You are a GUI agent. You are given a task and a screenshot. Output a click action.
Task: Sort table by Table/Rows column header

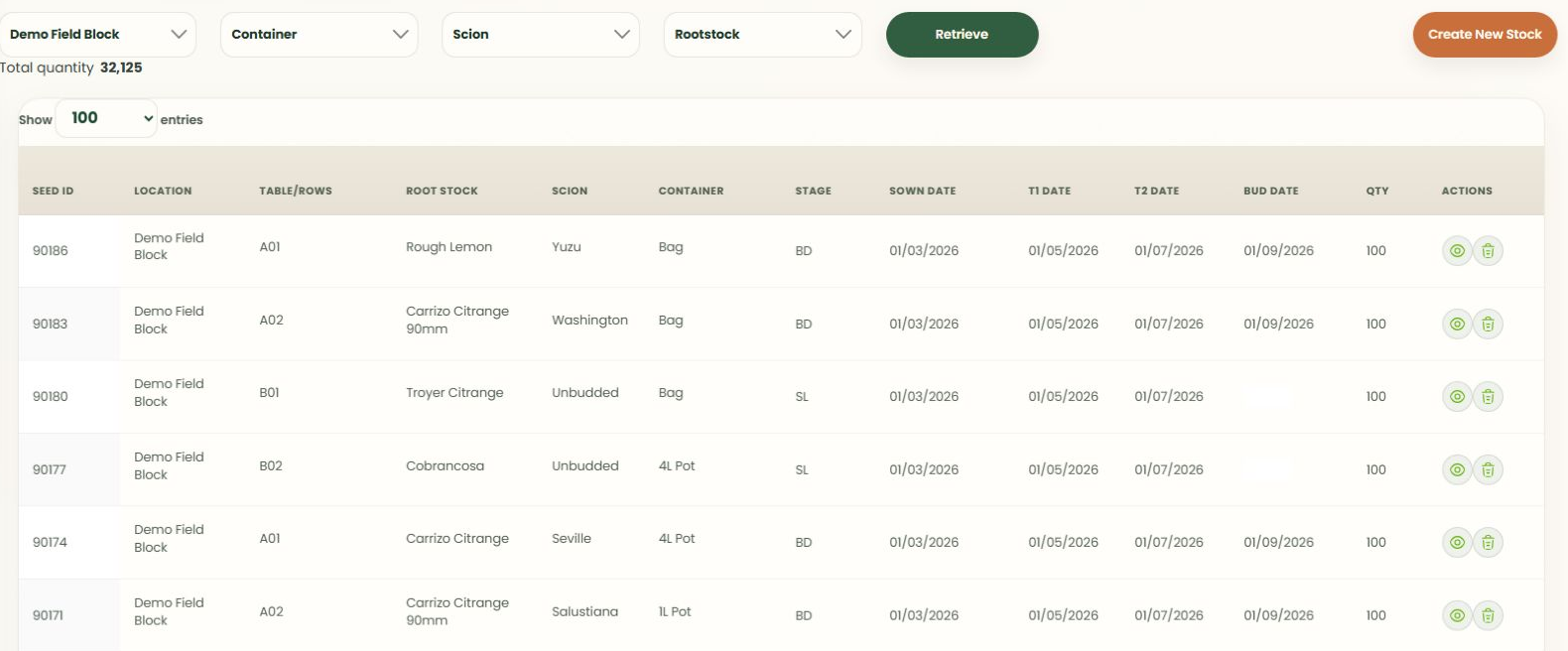[x=296, y=191]
